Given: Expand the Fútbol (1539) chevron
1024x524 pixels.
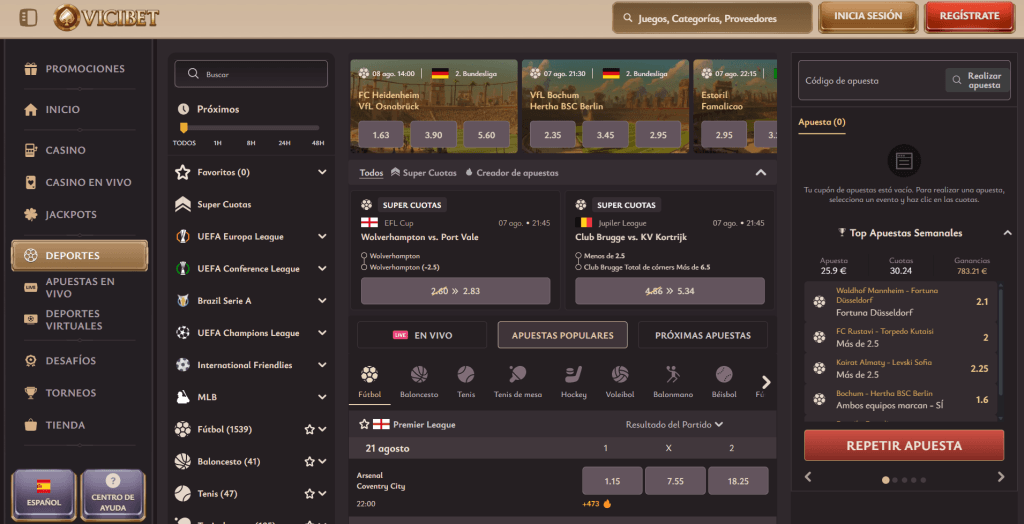Looking at the screenshot, I should tap(323, 429).
